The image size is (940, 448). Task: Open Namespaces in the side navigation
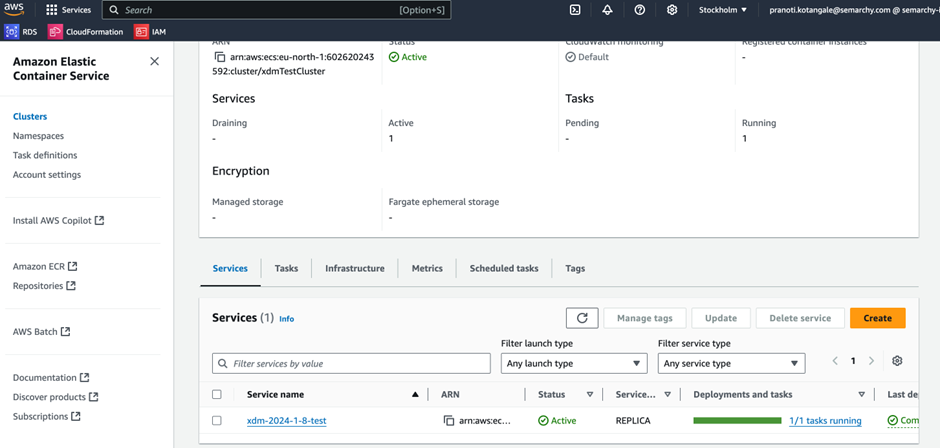click(38, 136)
